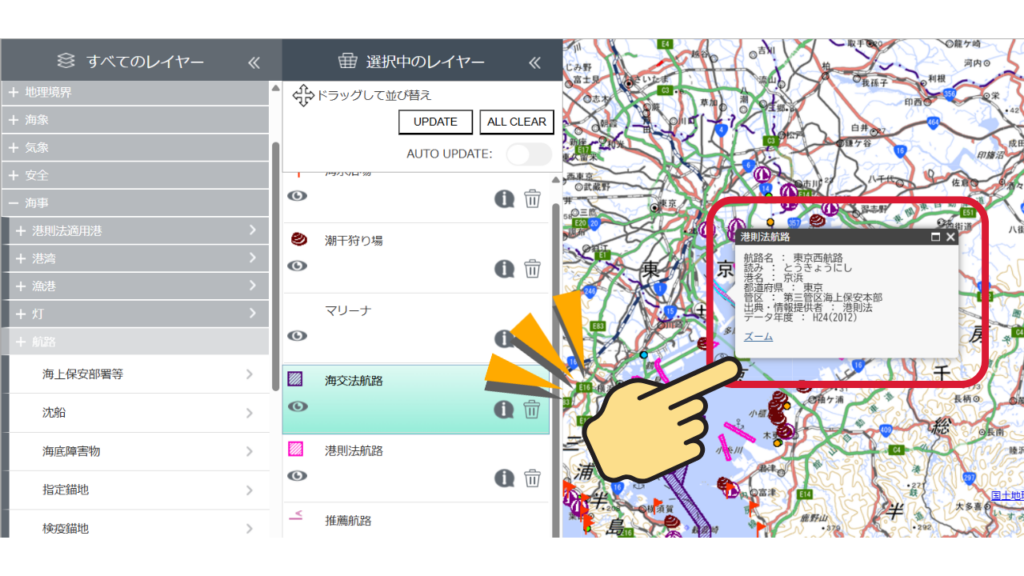Click the ズーム link in popup

[x=758, y=337]
